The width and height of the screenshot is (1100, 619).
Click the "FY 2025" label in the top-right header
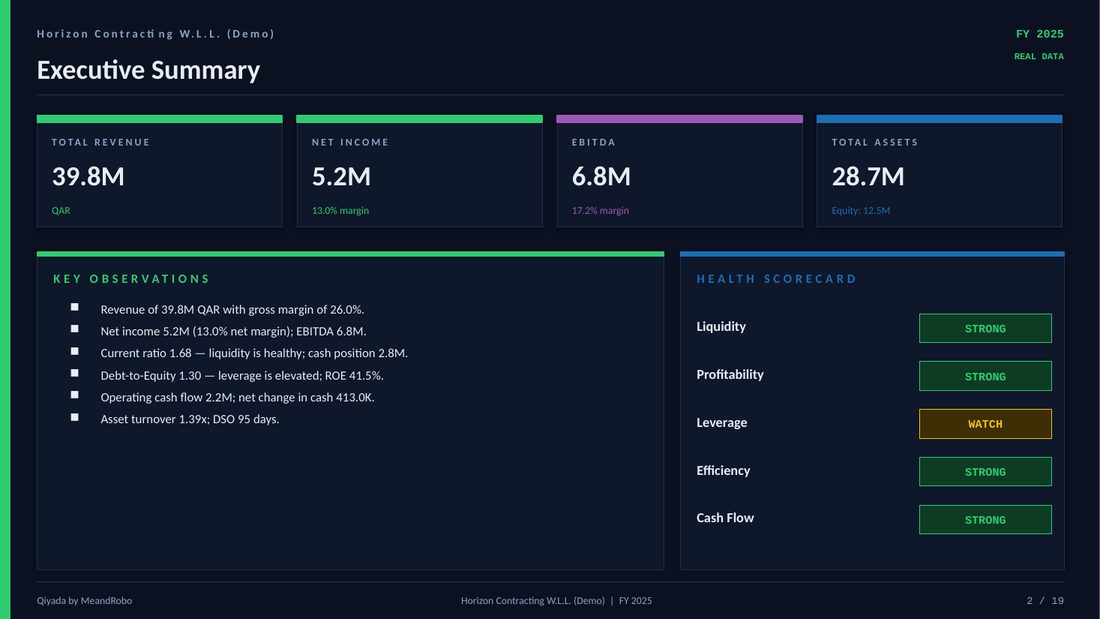point(1040,34)
